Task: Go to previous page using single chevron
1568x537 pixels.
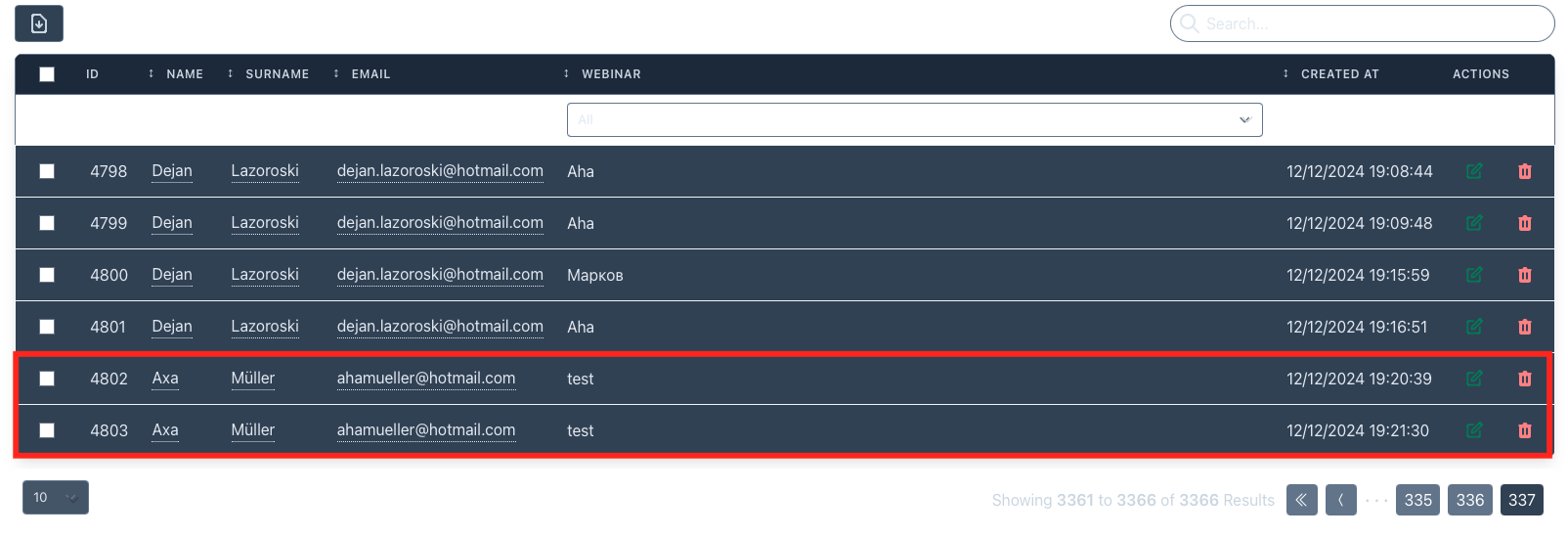Action: [1340, 500]
